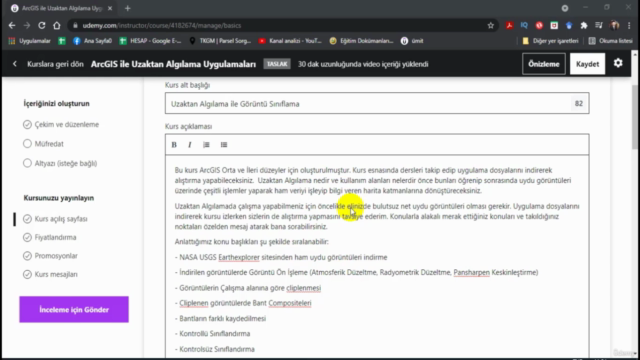Reload the Udemy page

tap(42, 25)
